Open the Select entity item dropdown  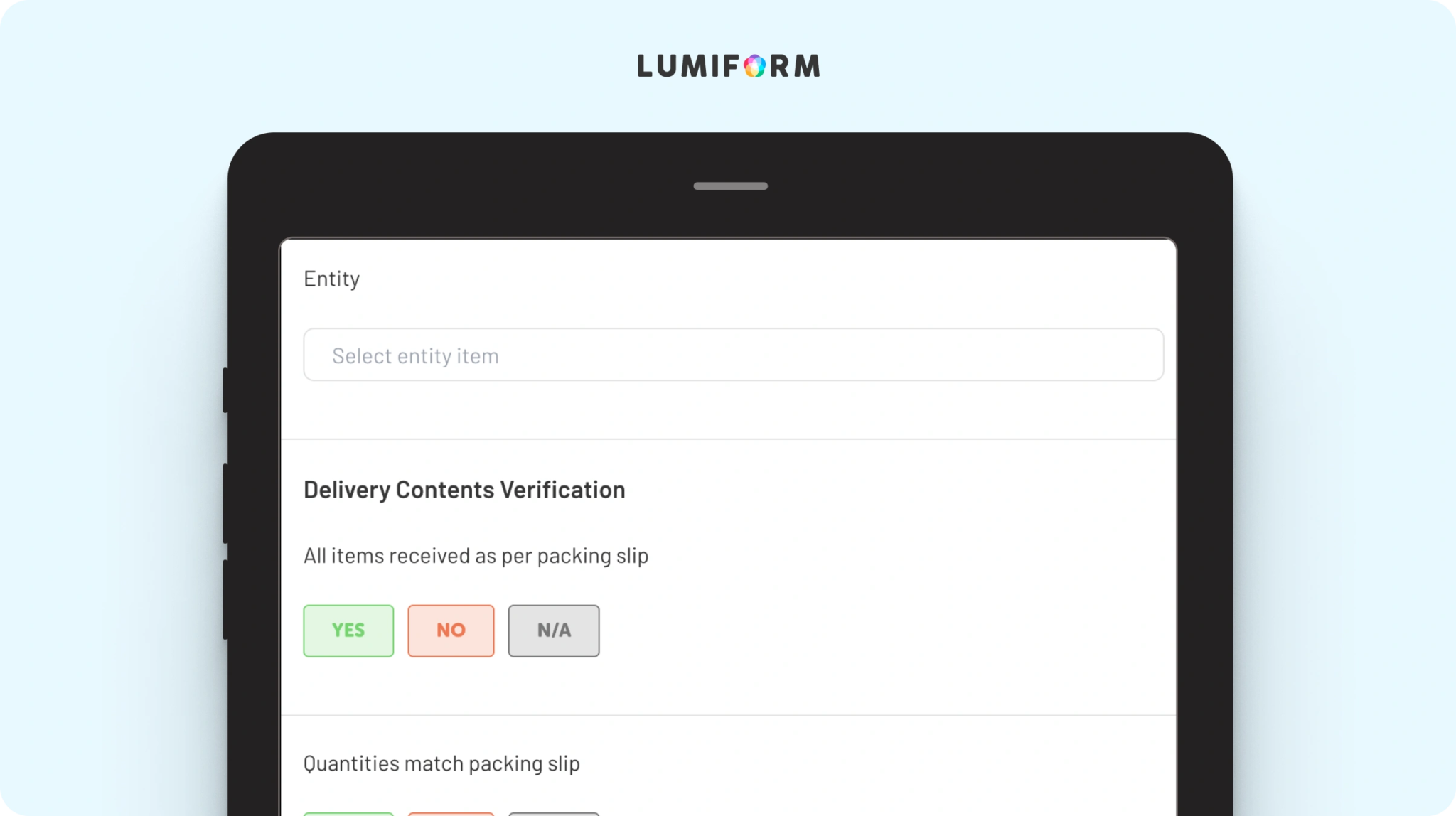coord(733,355)
